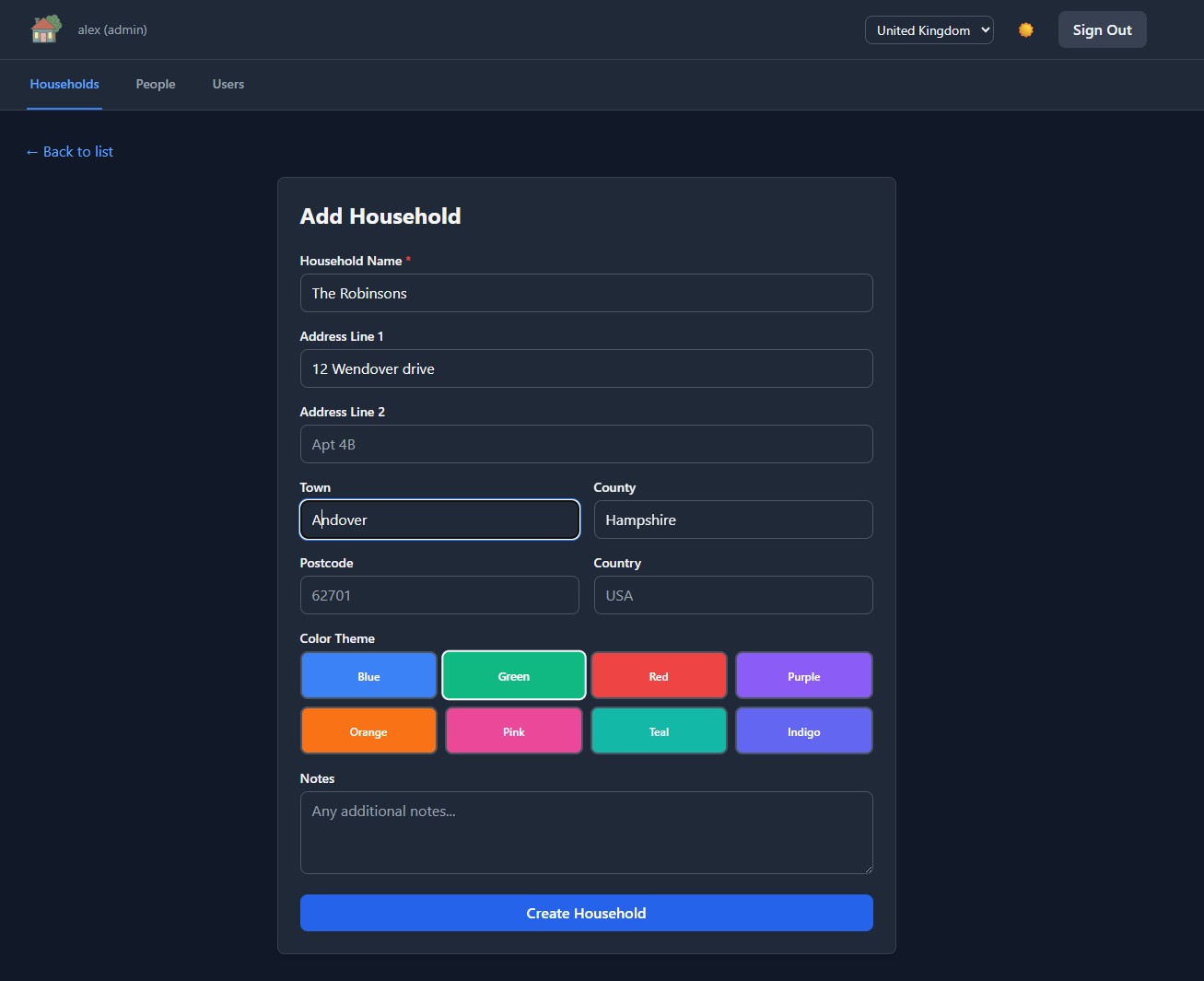Go back via Back to list link
The width and height of the screenshot is (1204, 981).
pyautogui.click(x=70, y=151)
